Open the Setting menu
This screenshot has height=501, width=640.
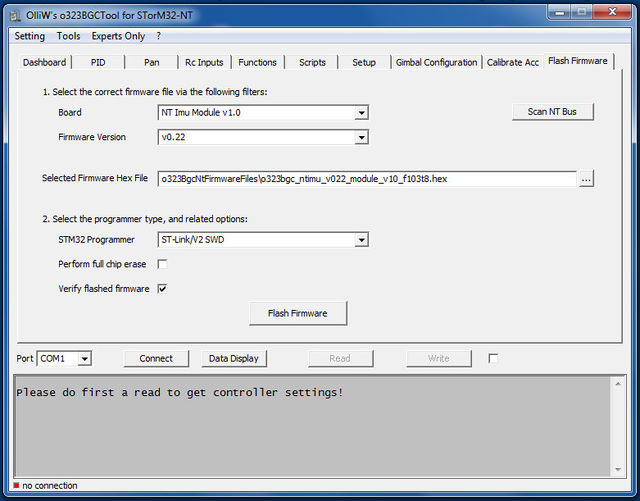29,36
